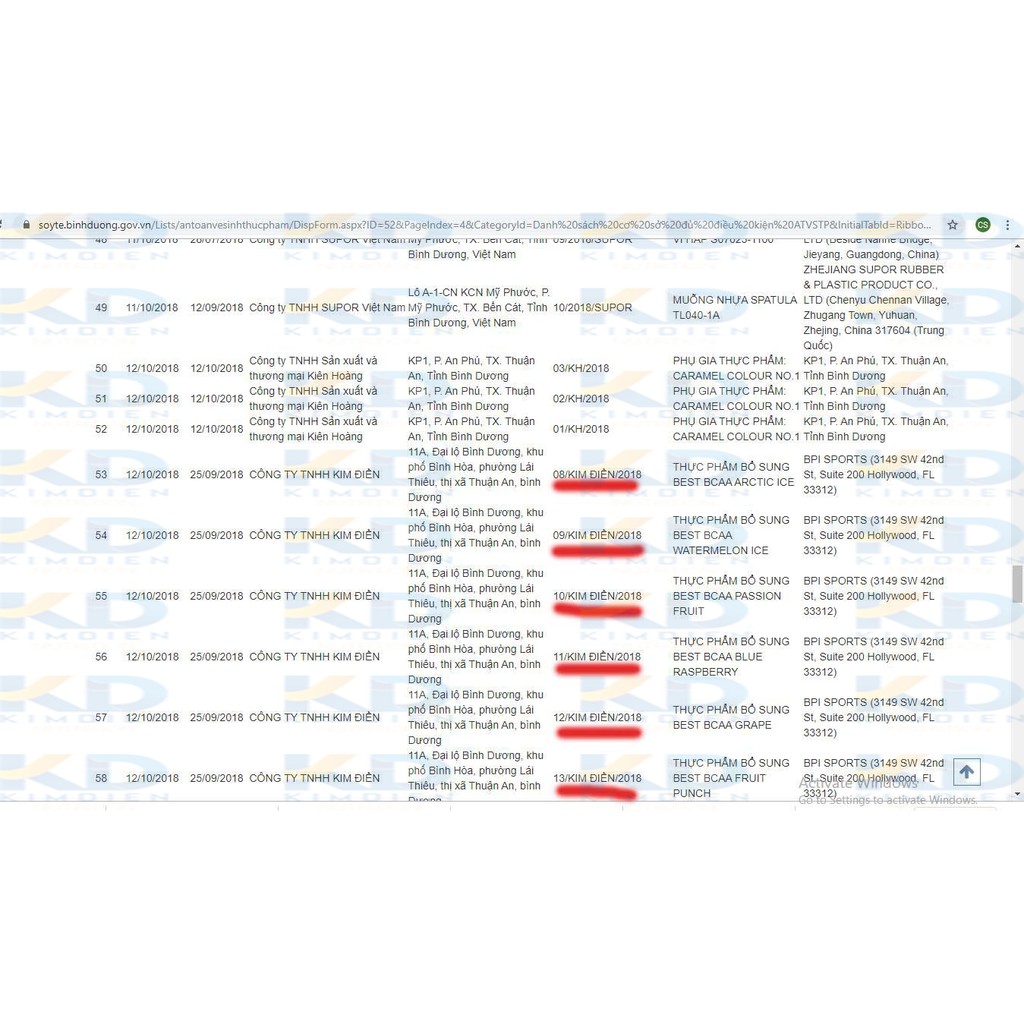The width and height of the screenshot is (1024, 1024).
Task: Open Chrome's three-dot menu
Action: (1010, 225)
